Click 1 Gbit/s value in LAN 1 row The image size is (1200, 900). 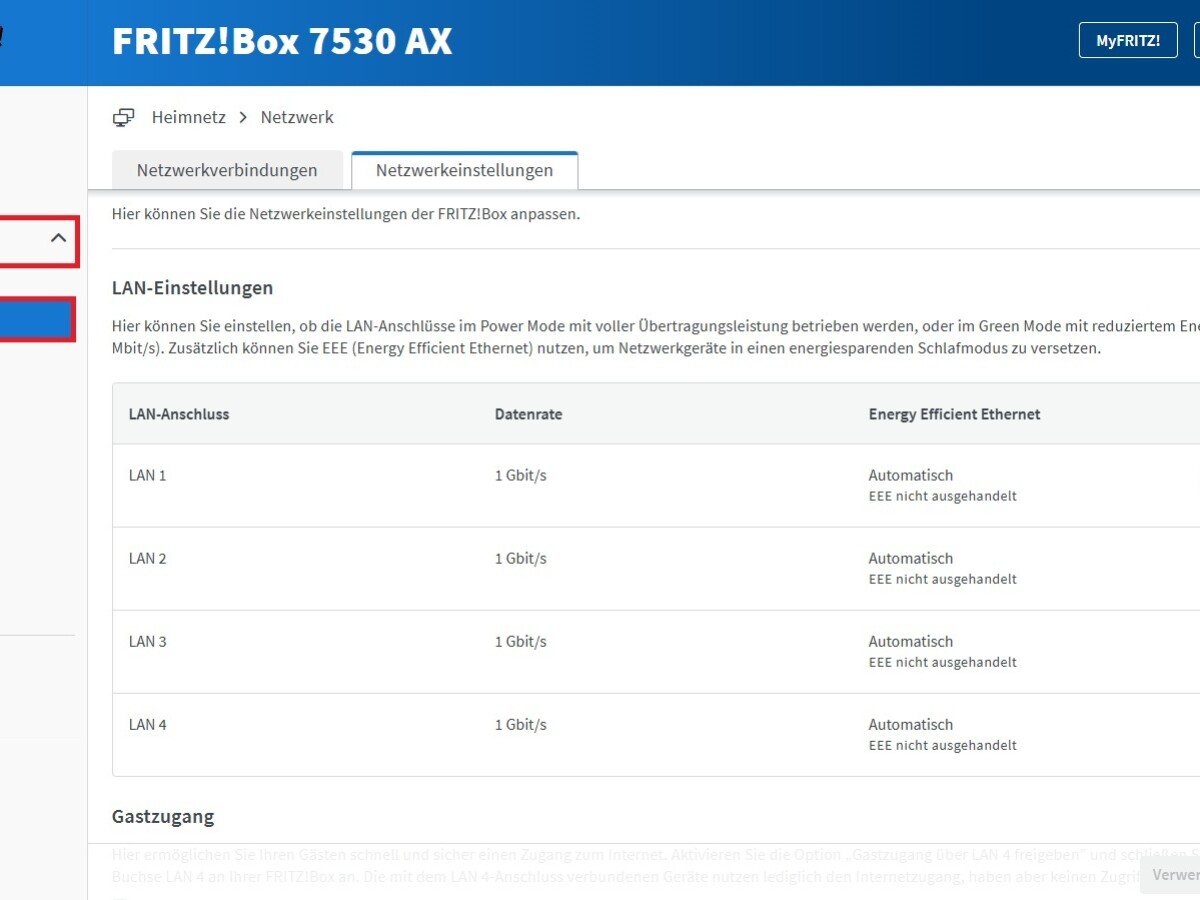[521, 476]
